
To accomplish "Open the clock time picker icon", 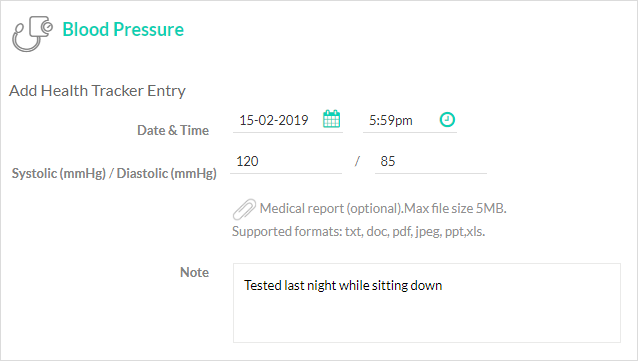I will [447, 120].
